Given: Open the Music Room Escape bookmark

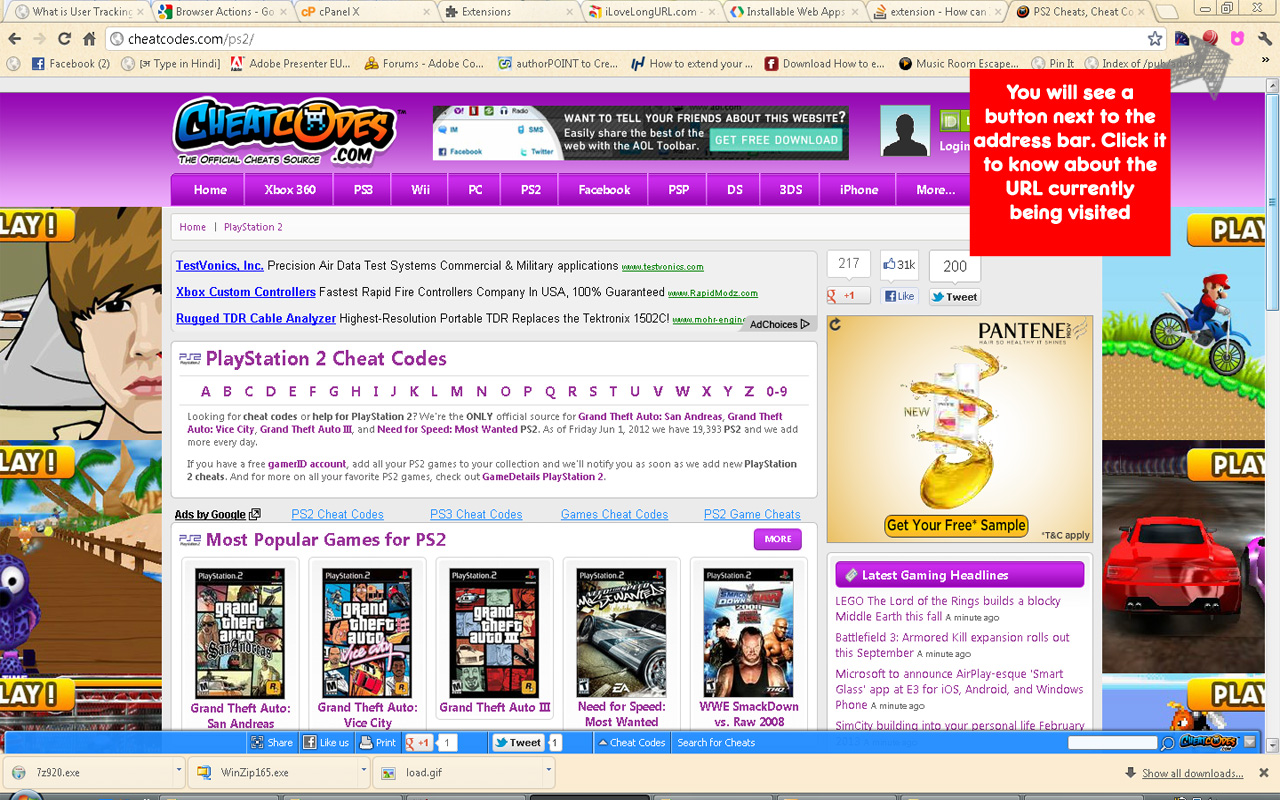Looking at the screenshot, I should 956,63.
